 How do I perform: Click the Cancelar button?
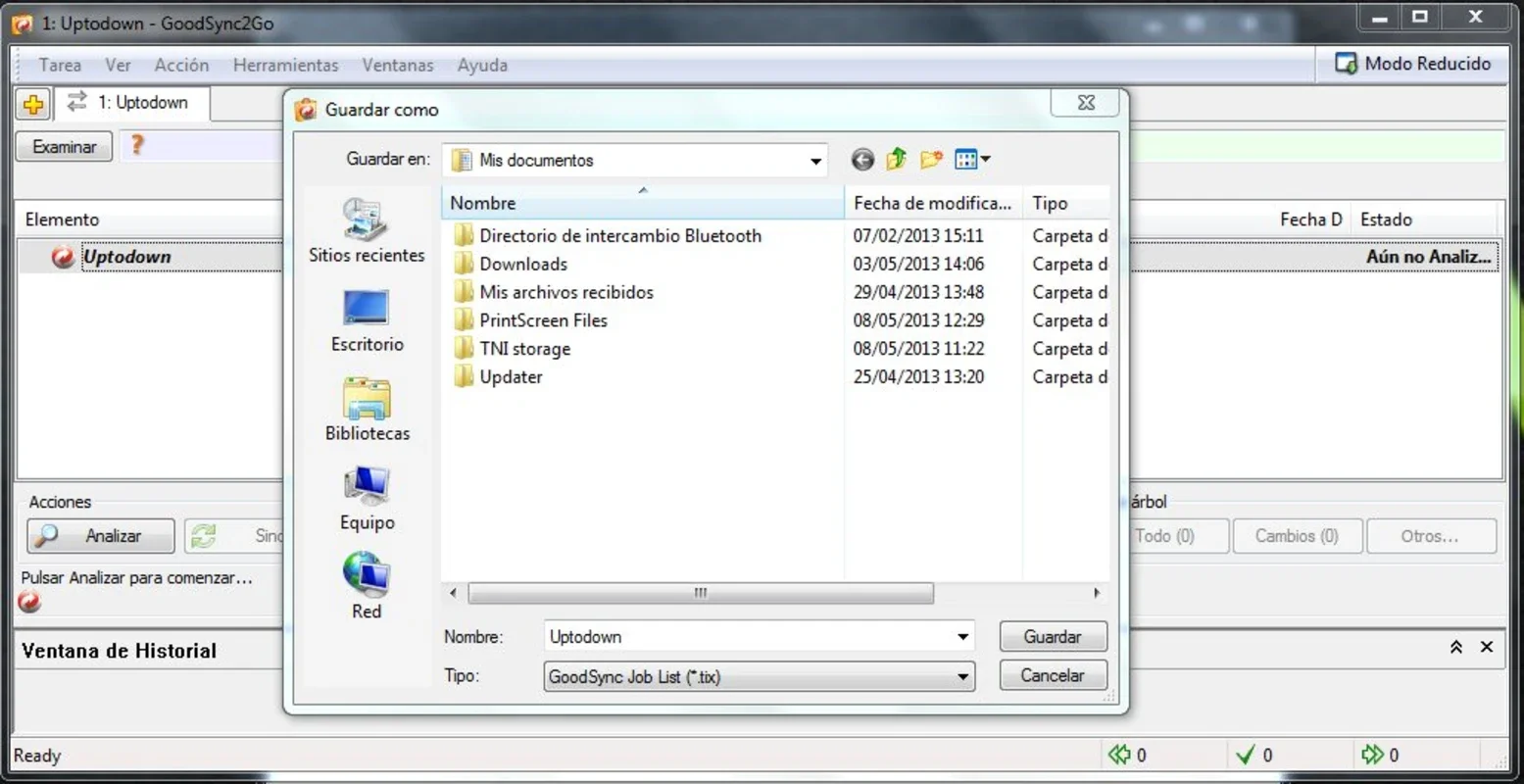(x=1053, y=675)
